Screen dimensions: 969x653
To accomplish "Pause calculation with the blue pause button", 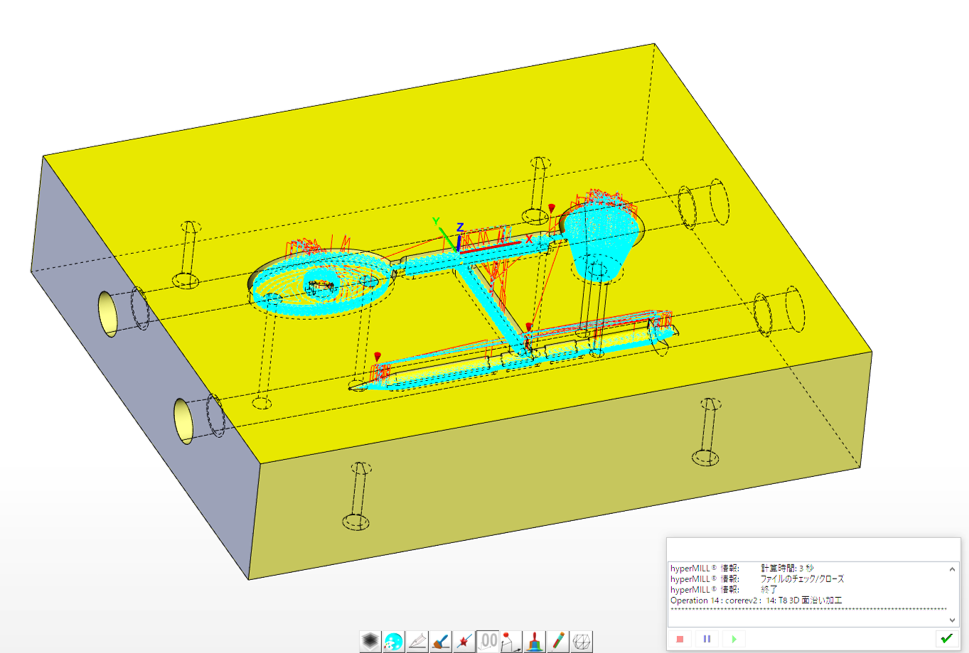I will pos(707,638).
